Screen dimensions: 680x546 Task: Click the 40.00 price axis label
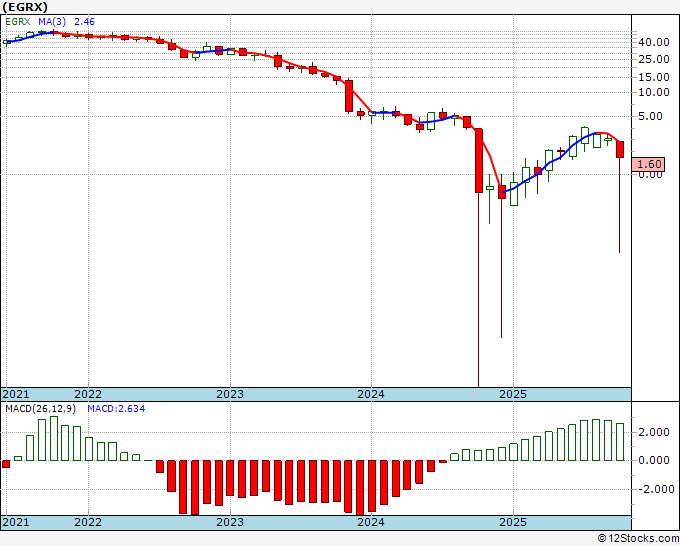(654, 43)
